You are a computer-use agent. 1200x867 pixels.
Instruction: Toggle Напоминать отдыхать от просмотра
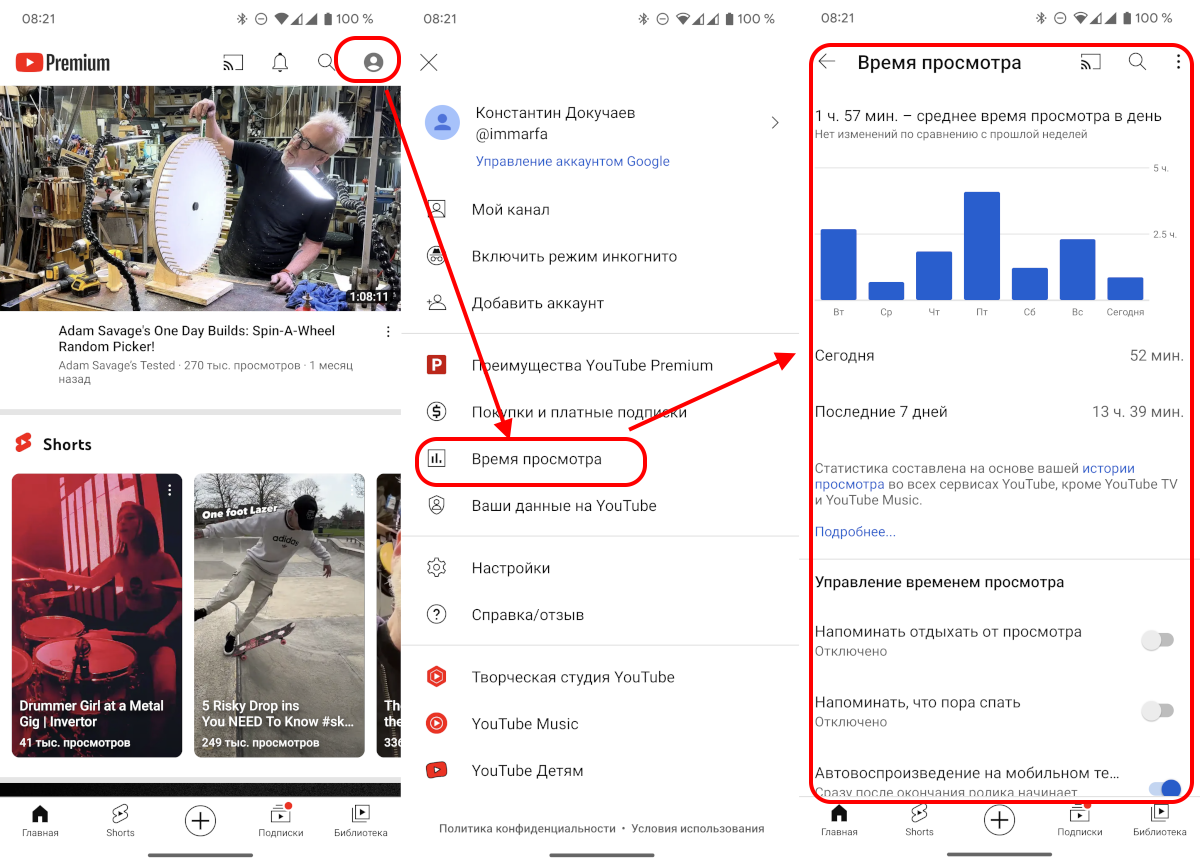(1157, 640)
